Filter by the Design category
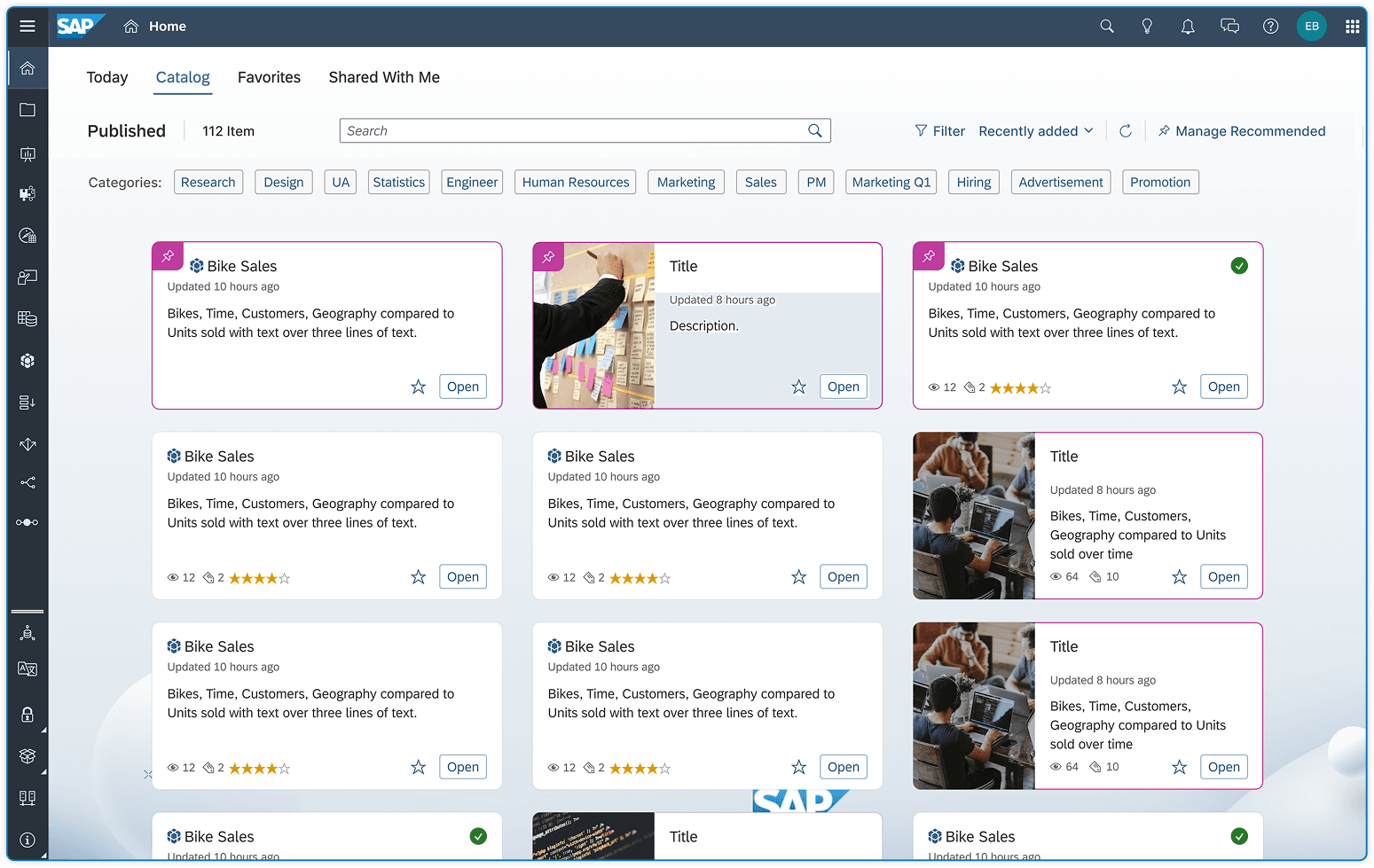Image resolution: width=1374 pixels, height=868 pixels. click(x=284, y=182)
